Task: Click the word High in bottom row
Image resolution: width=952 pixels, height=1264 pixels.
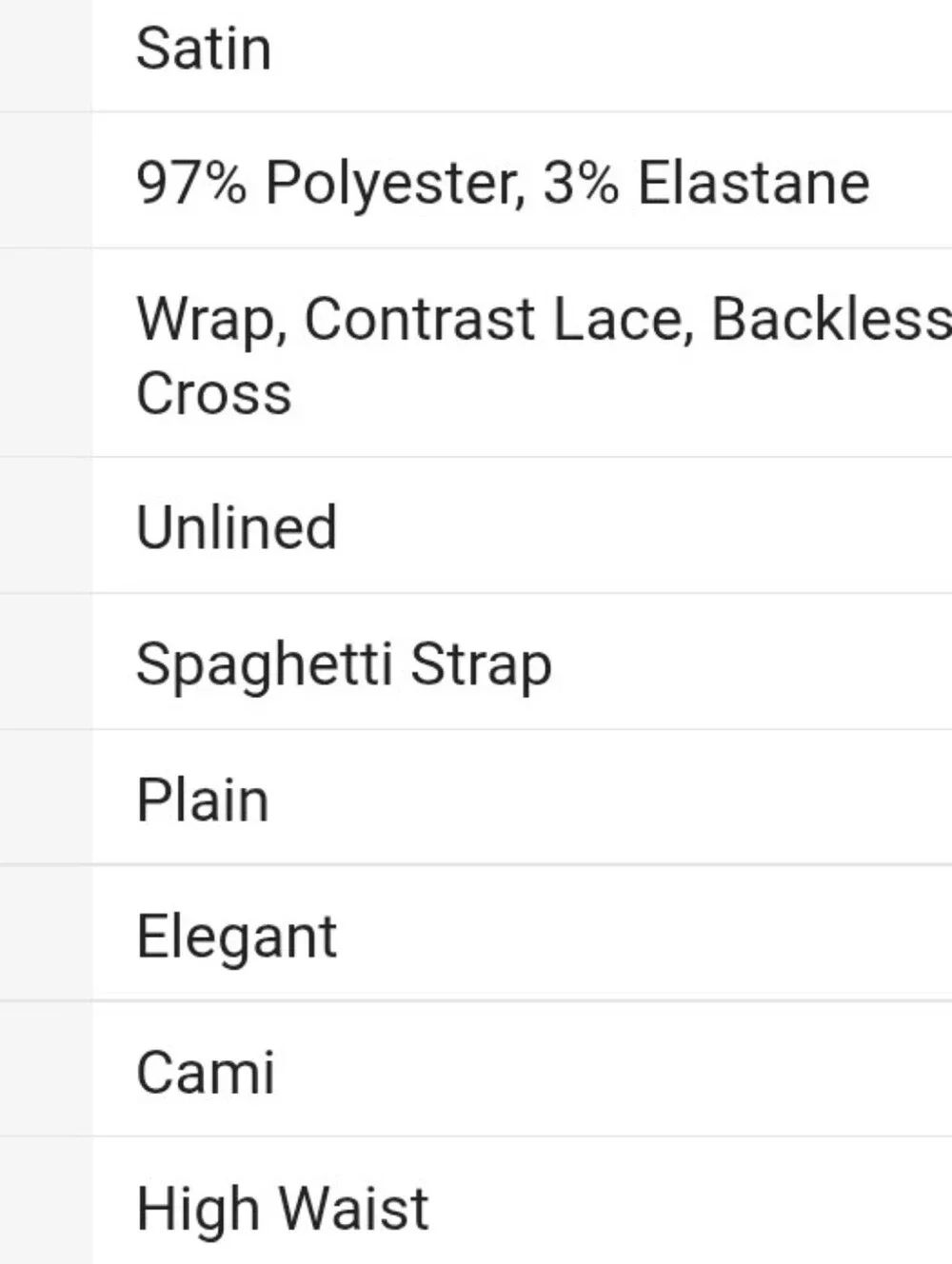Action: coord(198,1210)
